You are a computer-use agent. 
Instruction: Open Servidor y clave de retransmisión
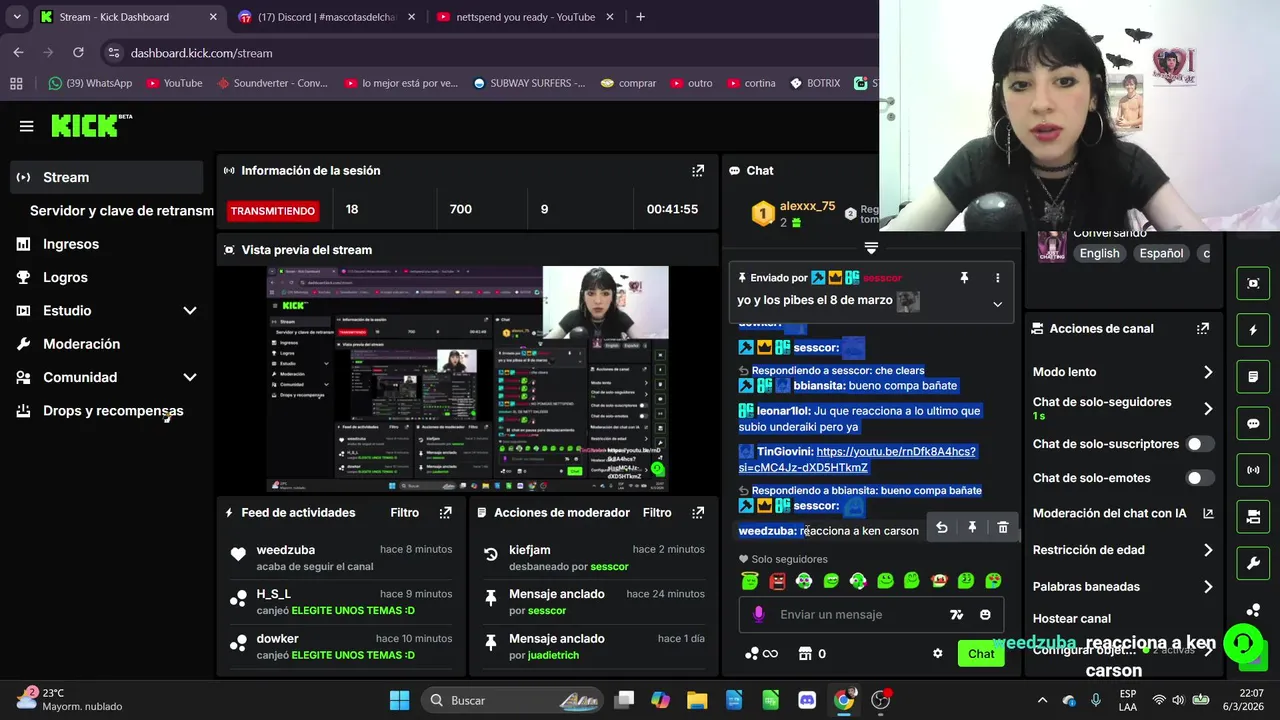121,211
